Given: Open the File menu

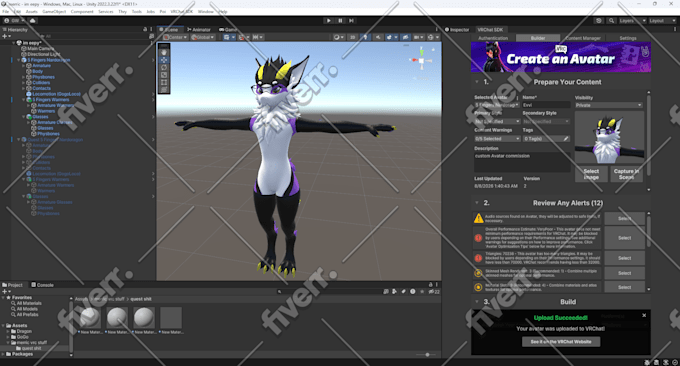Looking at the screenshot, I should 6,12.
